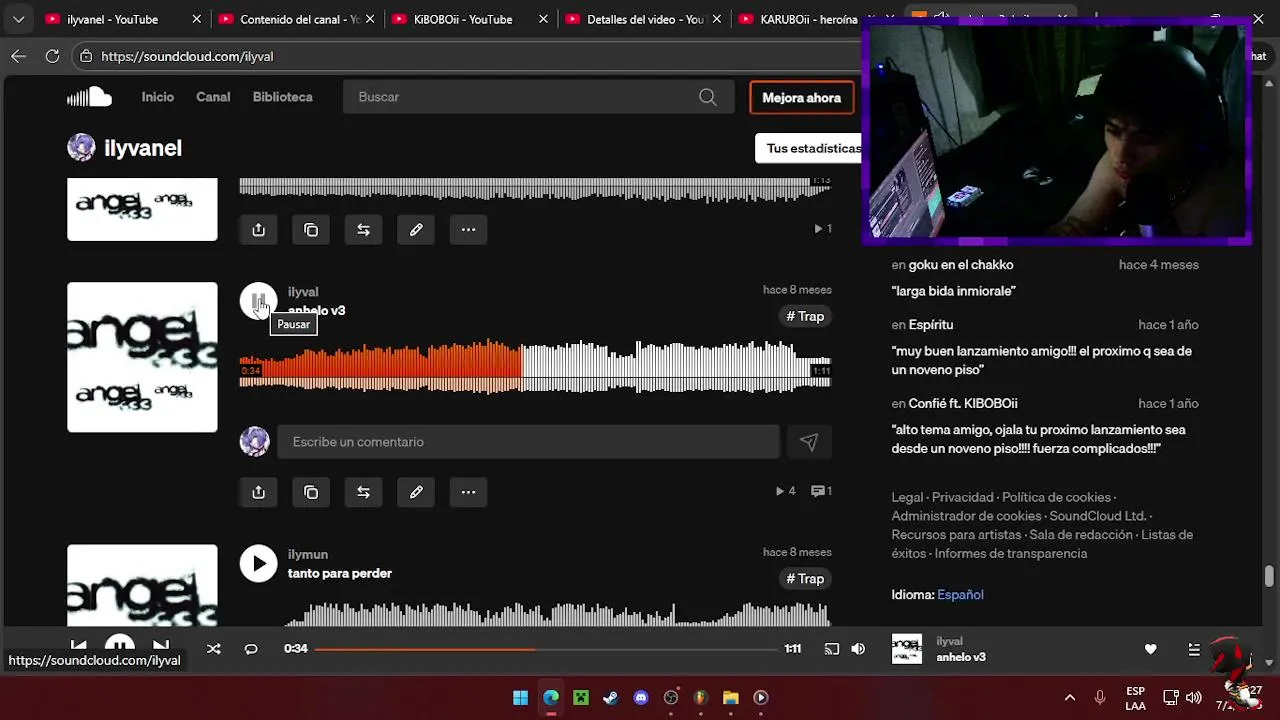Click the cast icon in player bar

click(831, 649)
